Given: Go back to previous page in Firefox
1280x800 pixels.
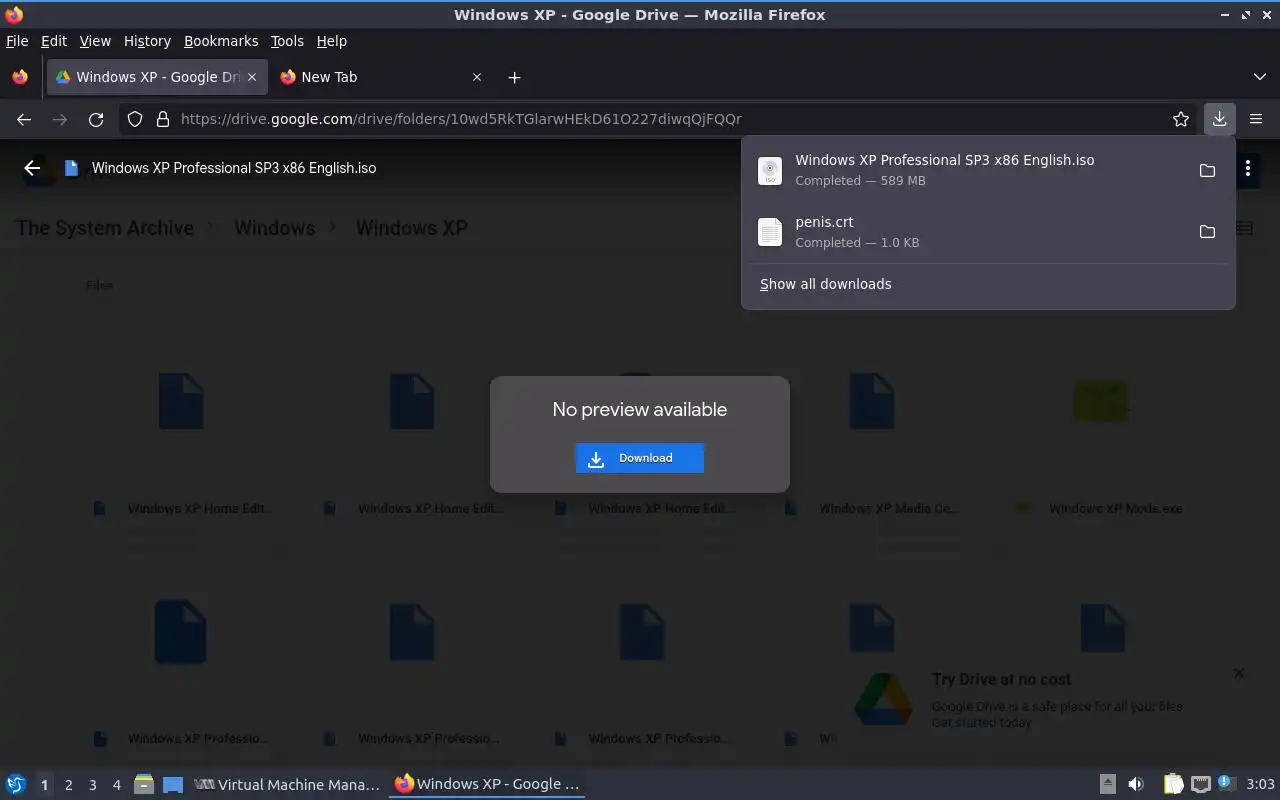Looking at the screenshot, I should click(x=24, y=119).
